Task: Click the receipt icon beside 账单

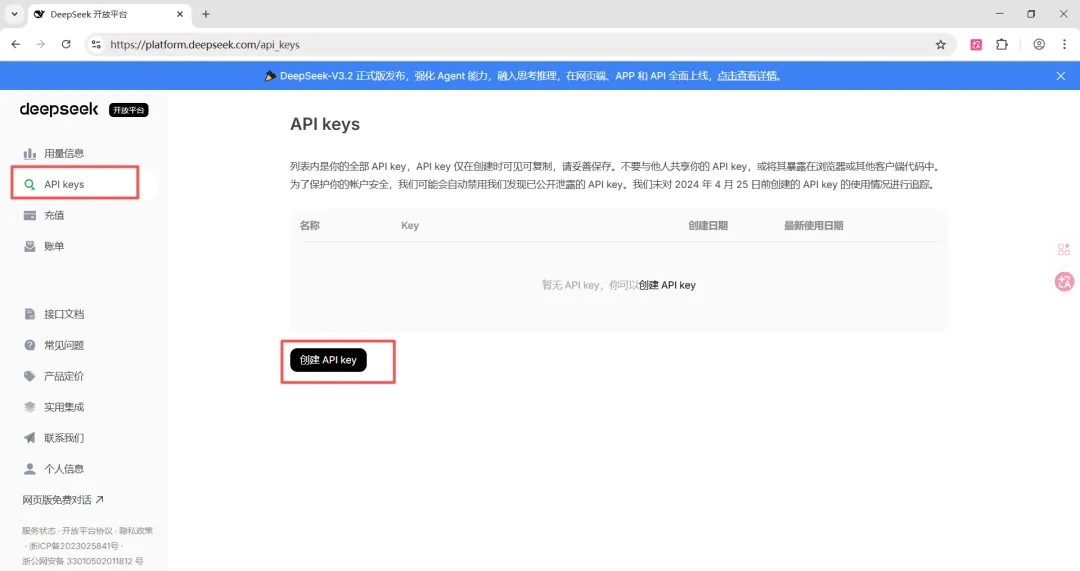Action: point(30,247)
